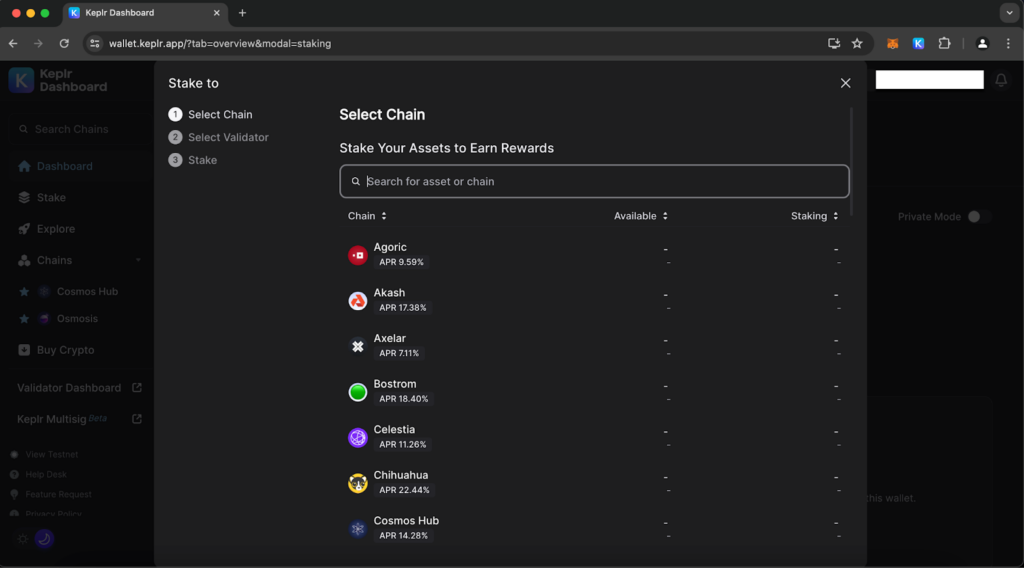Click the Bostrom green circle icon

(x=357, y=392)
